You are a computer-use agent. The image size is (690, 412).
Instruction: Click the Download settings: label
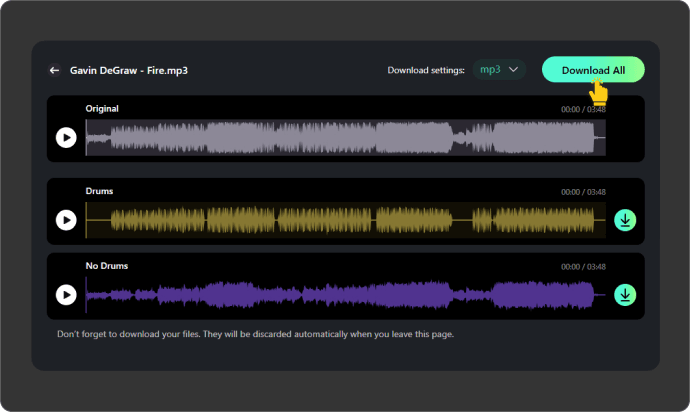[x=426, y=70]
